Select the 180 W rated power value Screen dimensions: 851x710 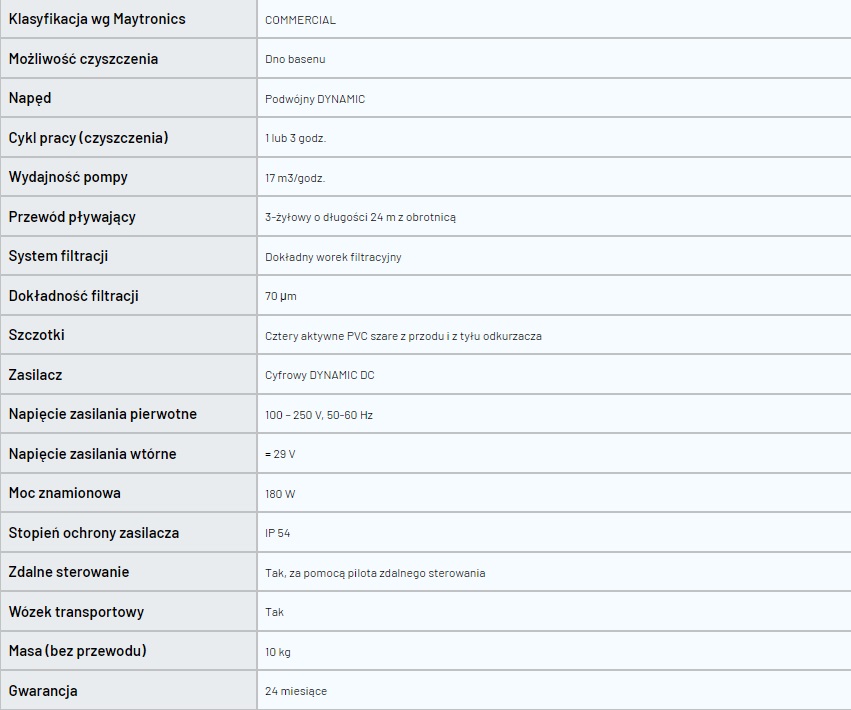(x=280, y=494)
